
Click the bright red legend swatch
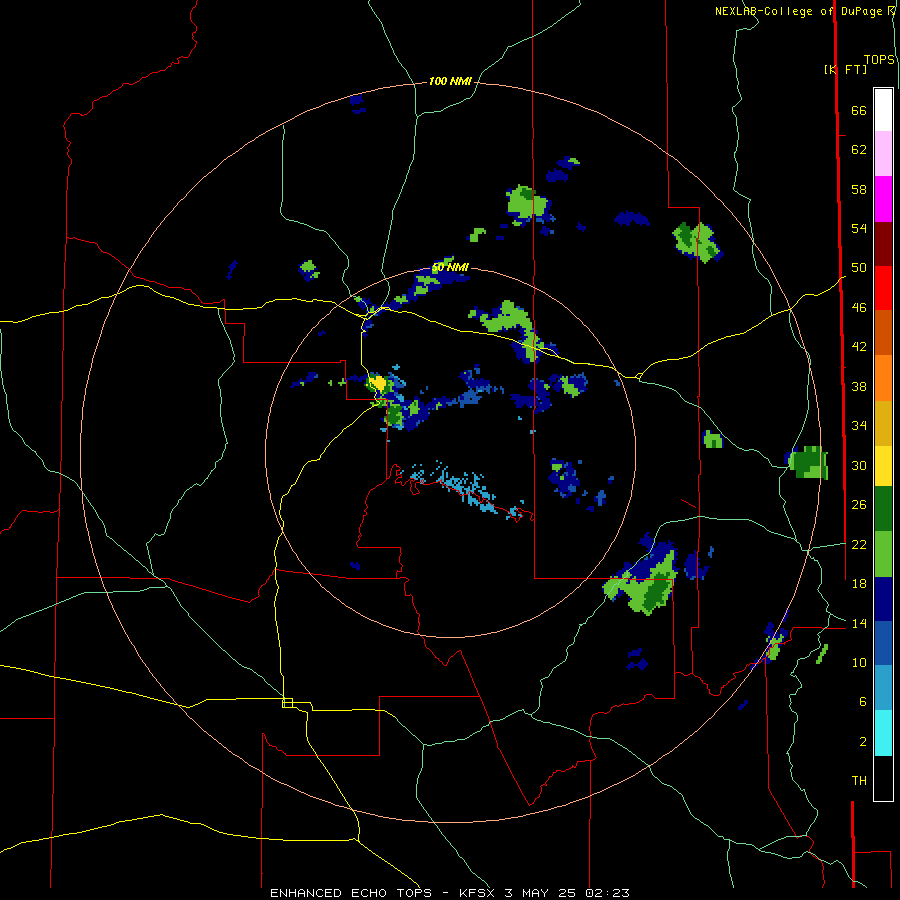tap(883, 288)
